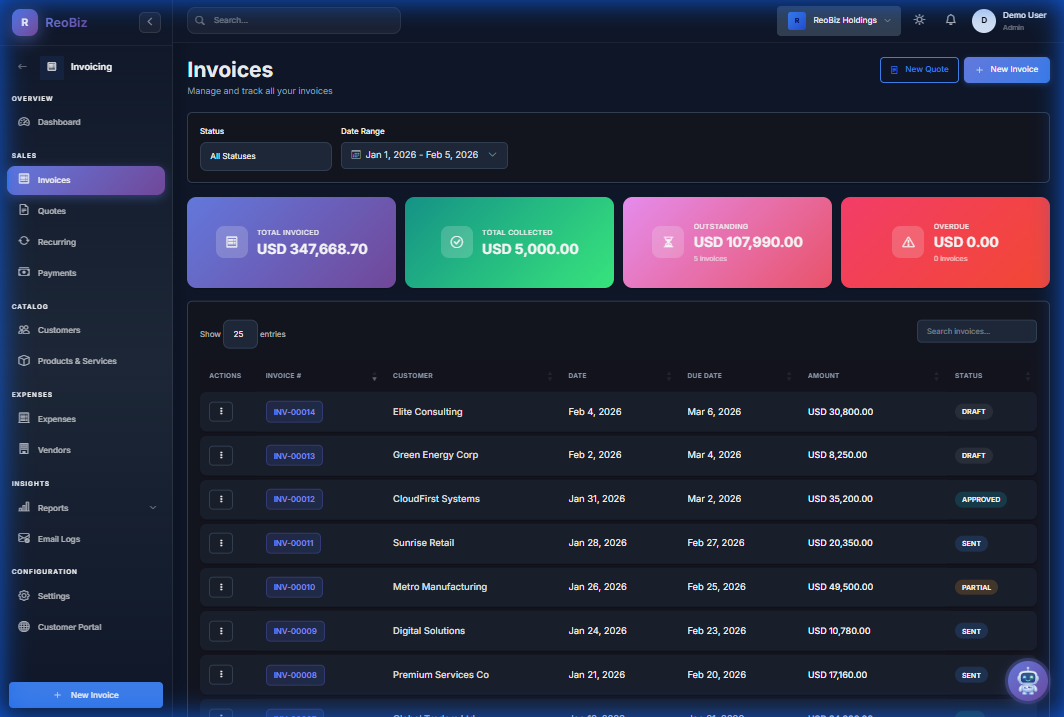Open the ReoBiz Holdings company switcher

[838, 19]
